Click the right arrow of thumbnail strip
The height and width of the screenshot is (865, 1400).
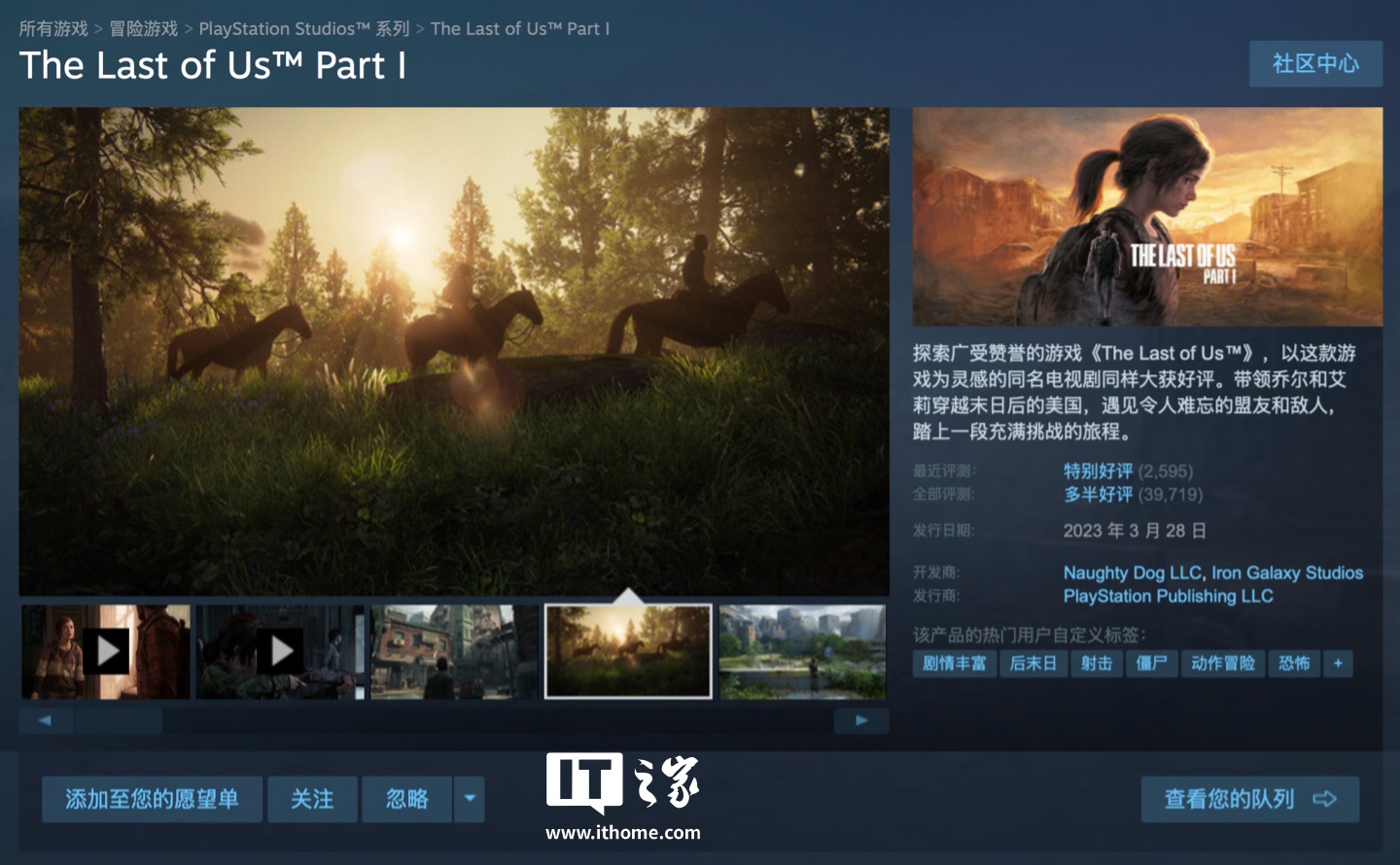pos(861,720)
